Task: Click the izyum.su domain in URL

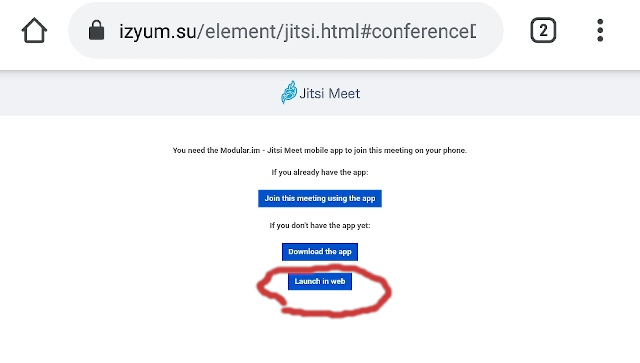Action: (x=158, y=32)
